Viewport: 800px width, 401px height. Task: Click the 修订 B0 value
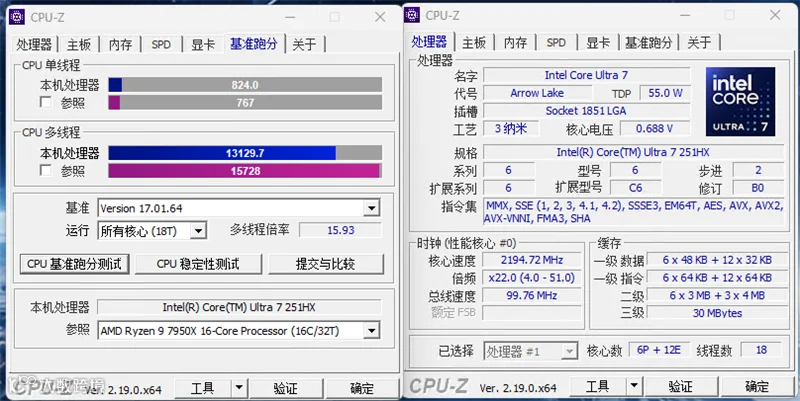click(x=758, y=188)
